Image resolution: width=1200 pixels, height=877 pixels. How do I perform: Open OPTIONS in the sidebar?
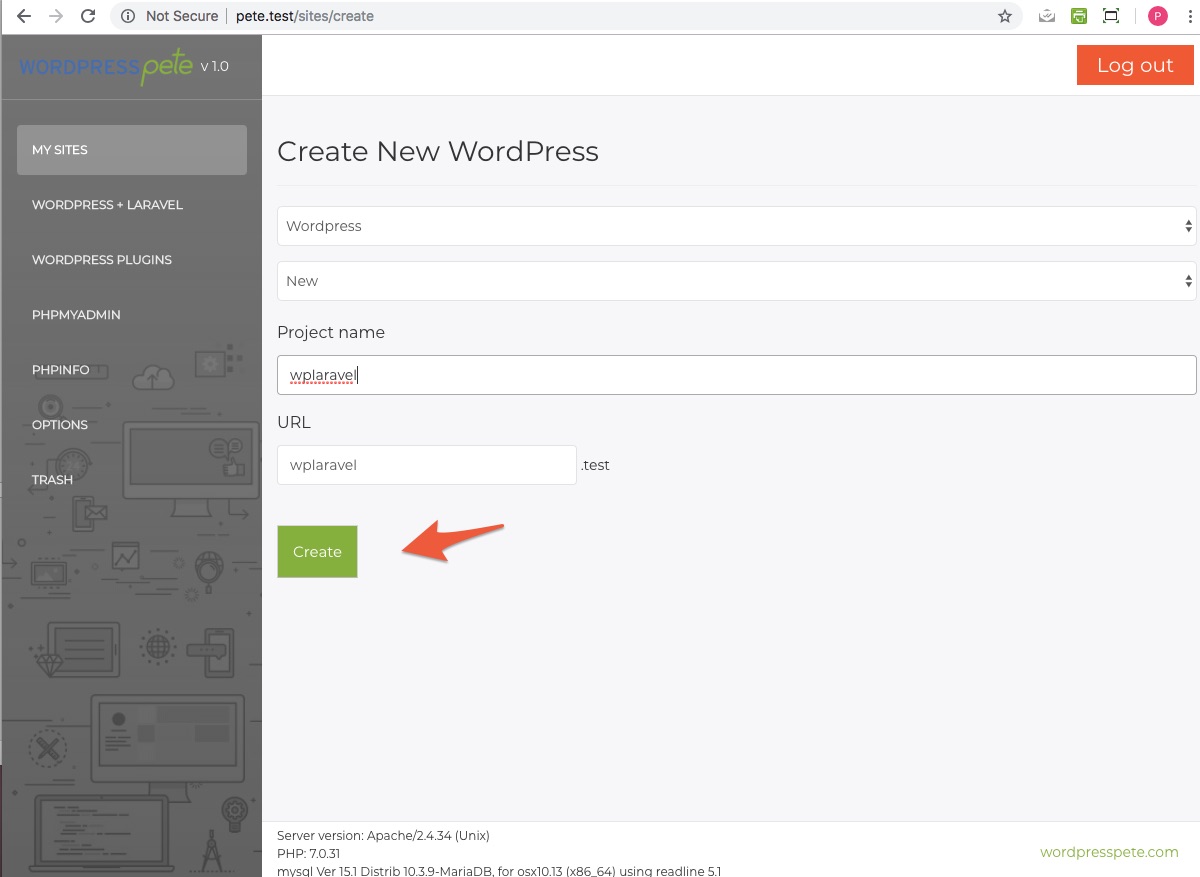60,425
